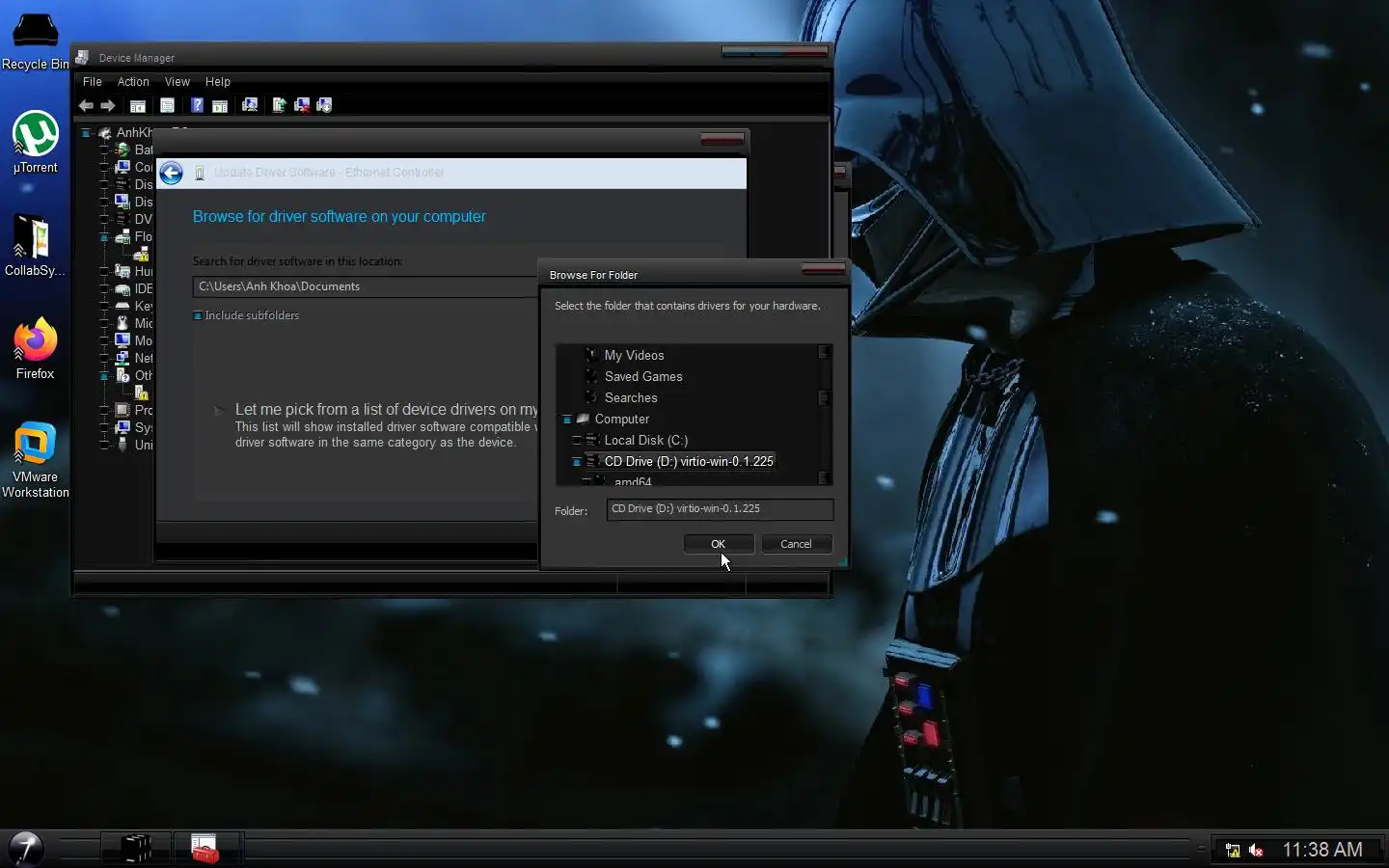
Task: Select the yellow-warning device under Floppy category
Action: [x=141, y=255]
